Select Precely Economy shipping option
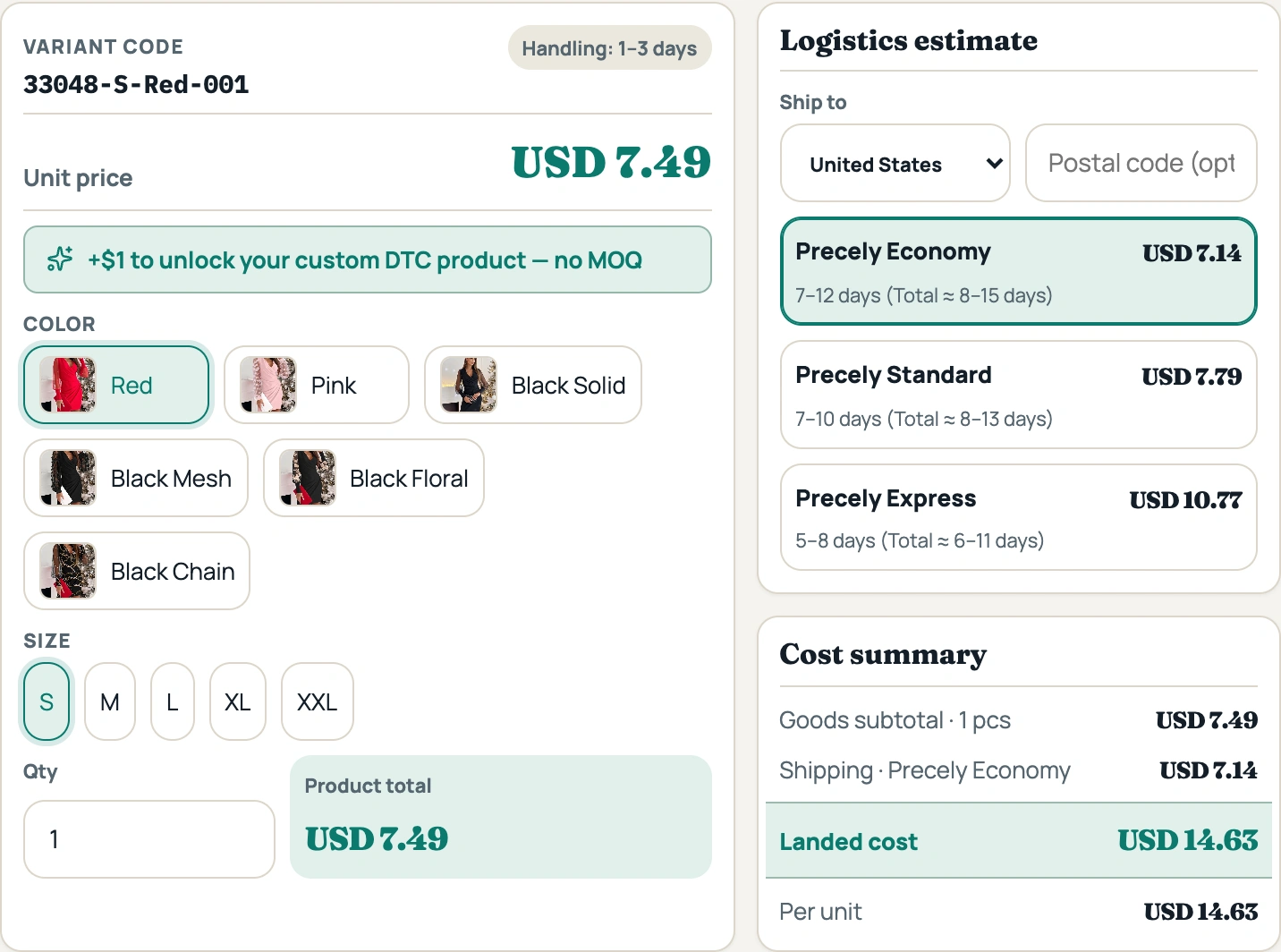Viewport: 1281px width, 952px height. pyautogui.click(x=1019, y=271)
